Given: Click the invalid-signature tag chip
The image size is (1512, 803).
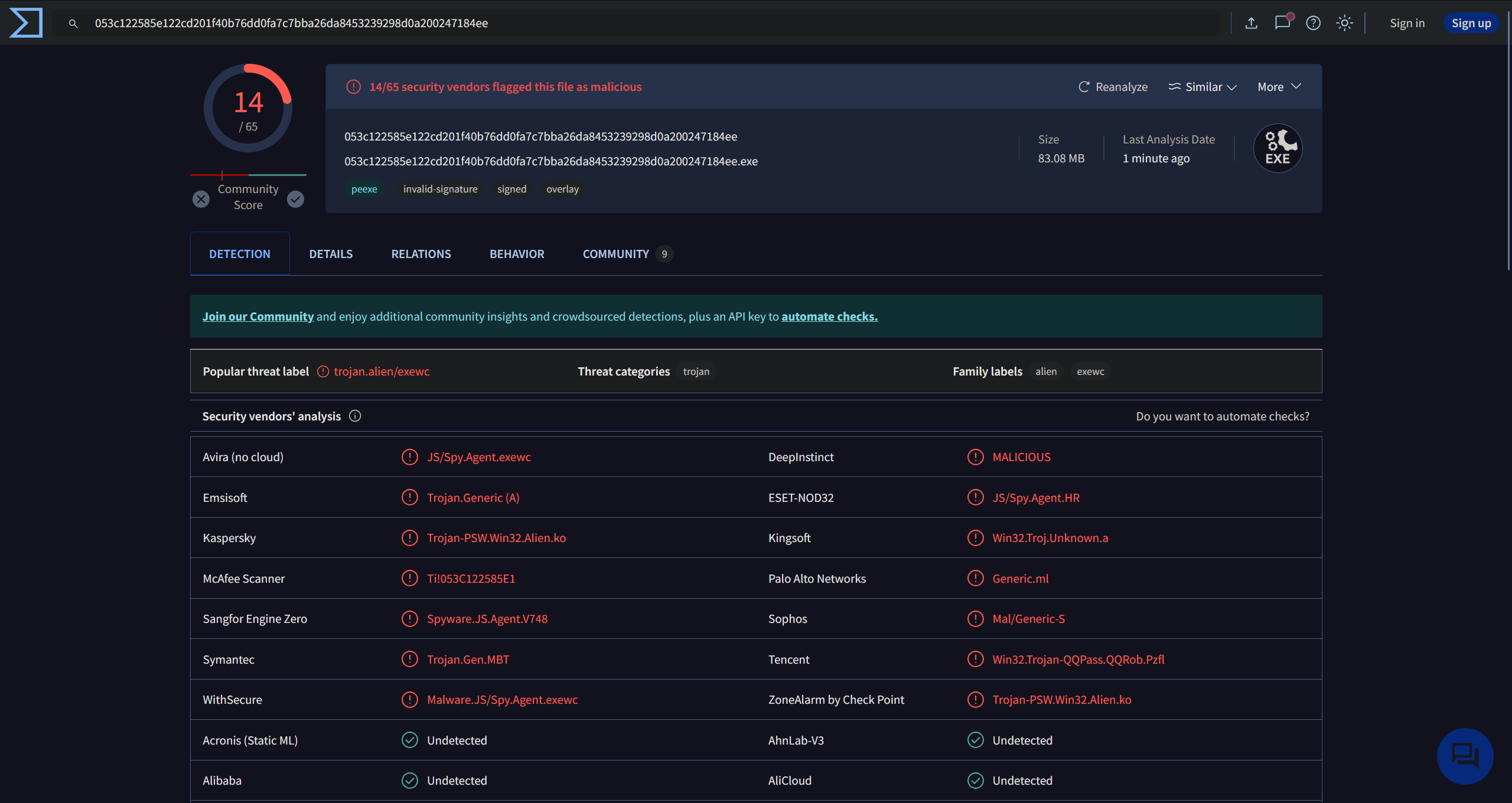Looking at the screenshot, I should [x=440, y=189].
